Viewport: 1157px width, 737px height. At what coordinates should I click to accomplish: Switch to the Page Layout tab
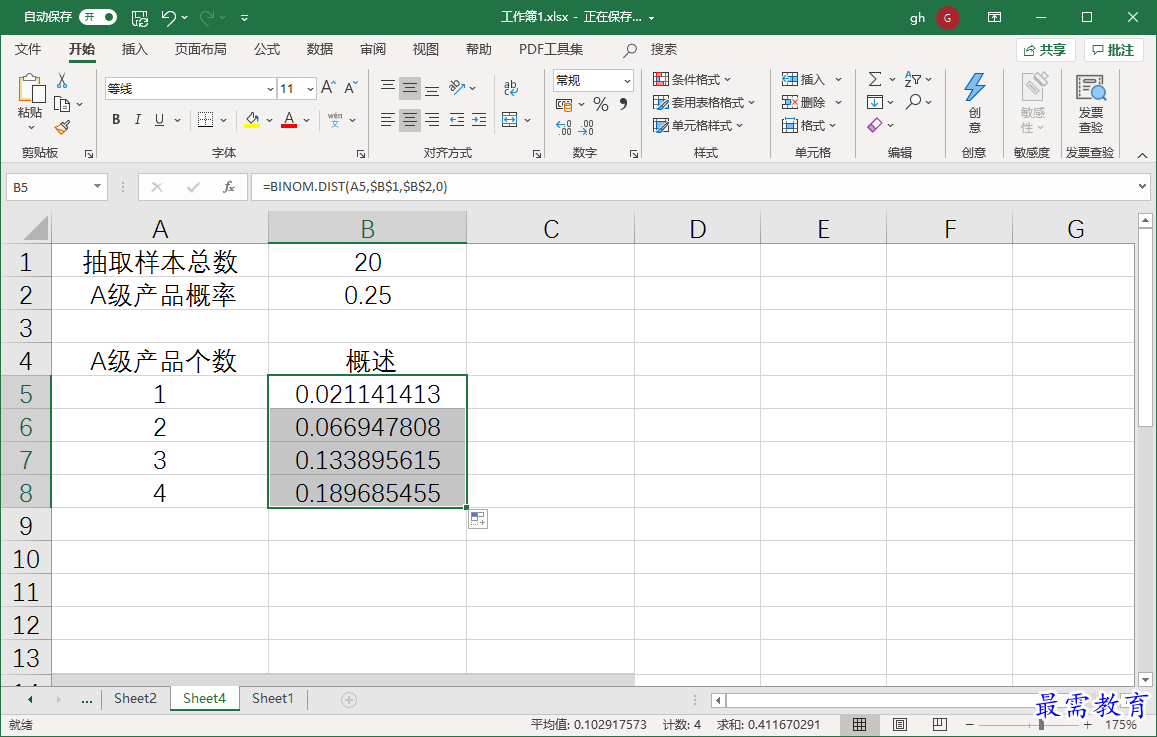(x=201, y=49)
